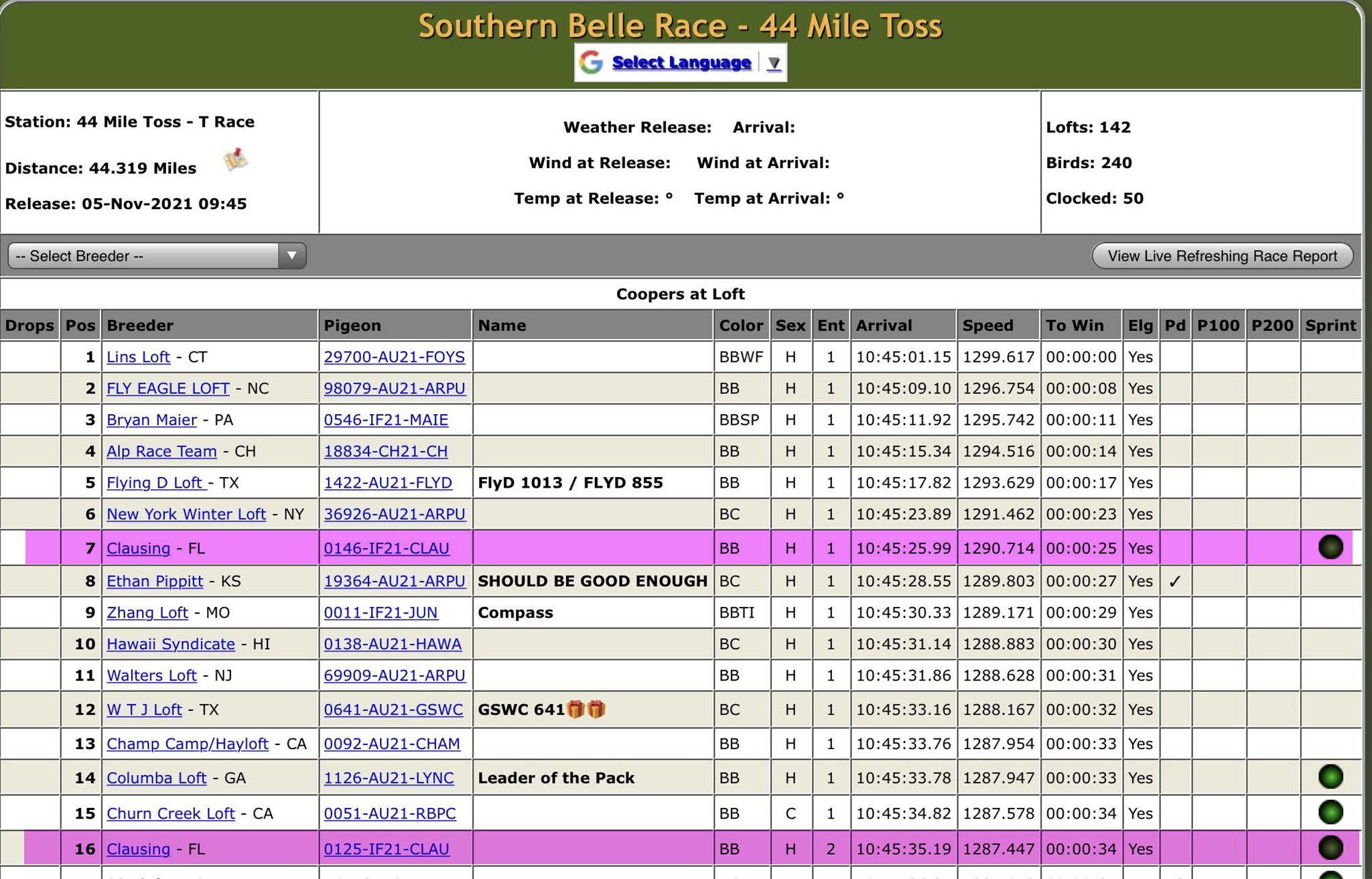Click the green sprint dot for Columba Loft
This screenshot has height=879, width=1372.
click(1330, 777)
